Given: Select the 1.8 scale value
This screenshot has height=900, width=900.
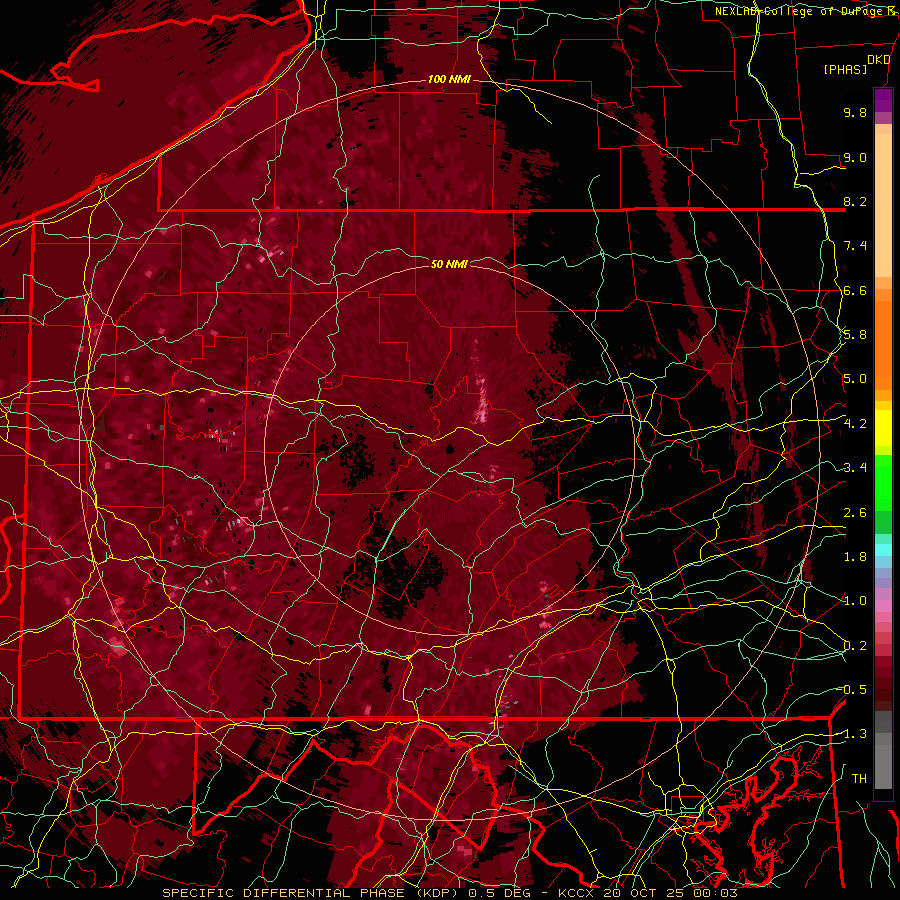Looking at the screenshot, I should [x=855, y=557].
